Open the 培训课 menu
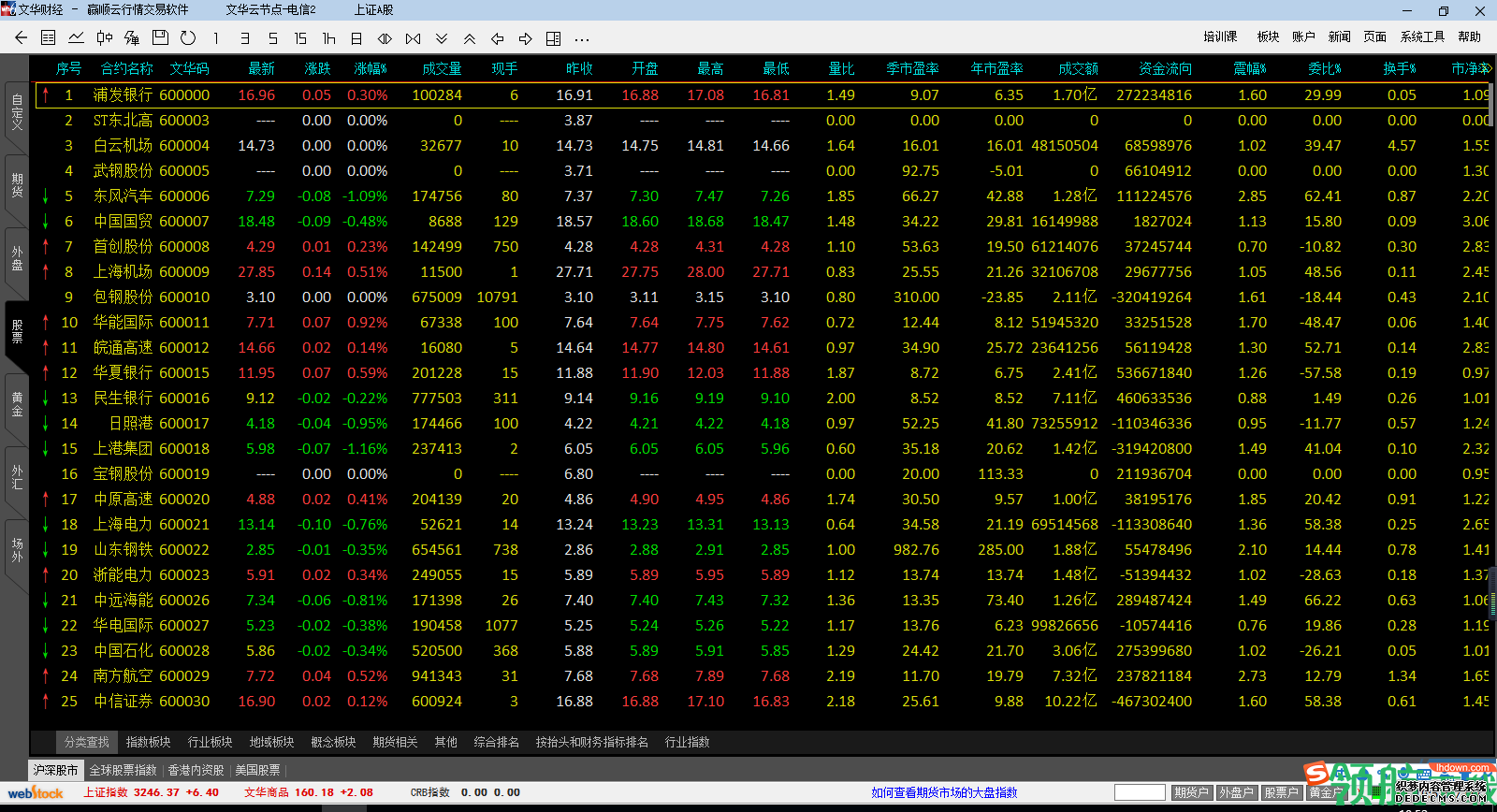Image resolution: width=1497 pixels, height=812 pixels. click(1220, 36)
